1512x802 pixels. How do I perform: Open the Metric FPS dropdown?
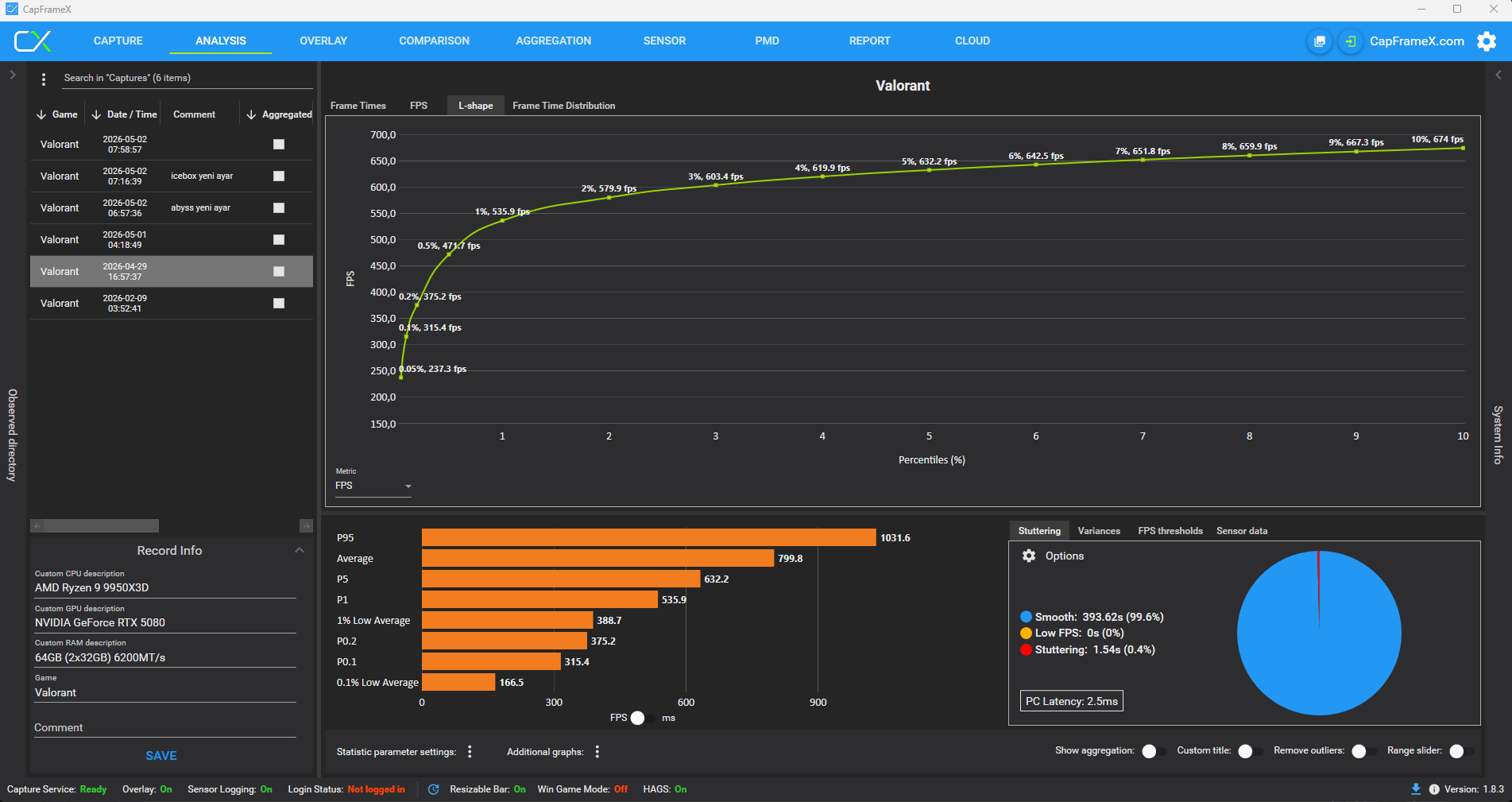(373, 486)
